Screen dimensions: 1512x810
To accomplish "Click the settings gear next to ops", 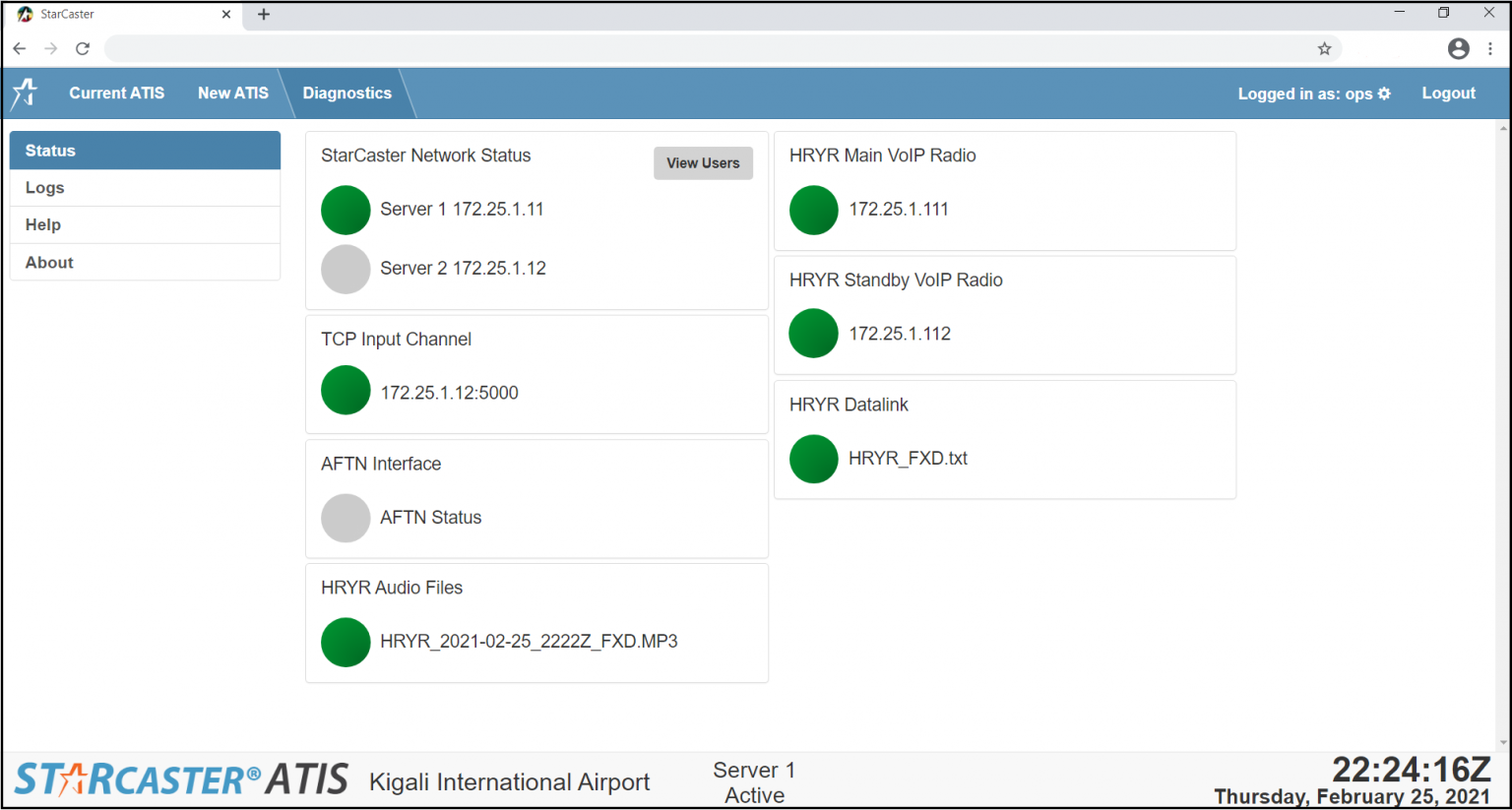I will point(1384,93).
